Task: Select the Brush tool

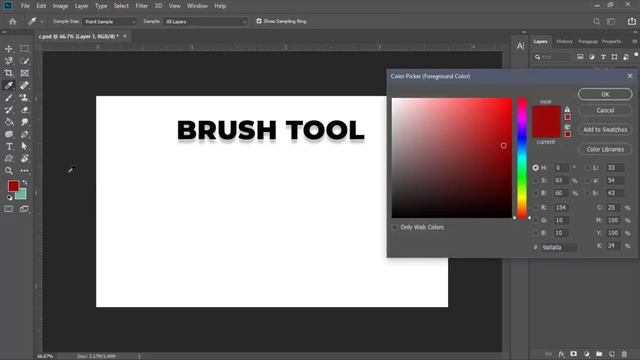Action: point(9,98)
